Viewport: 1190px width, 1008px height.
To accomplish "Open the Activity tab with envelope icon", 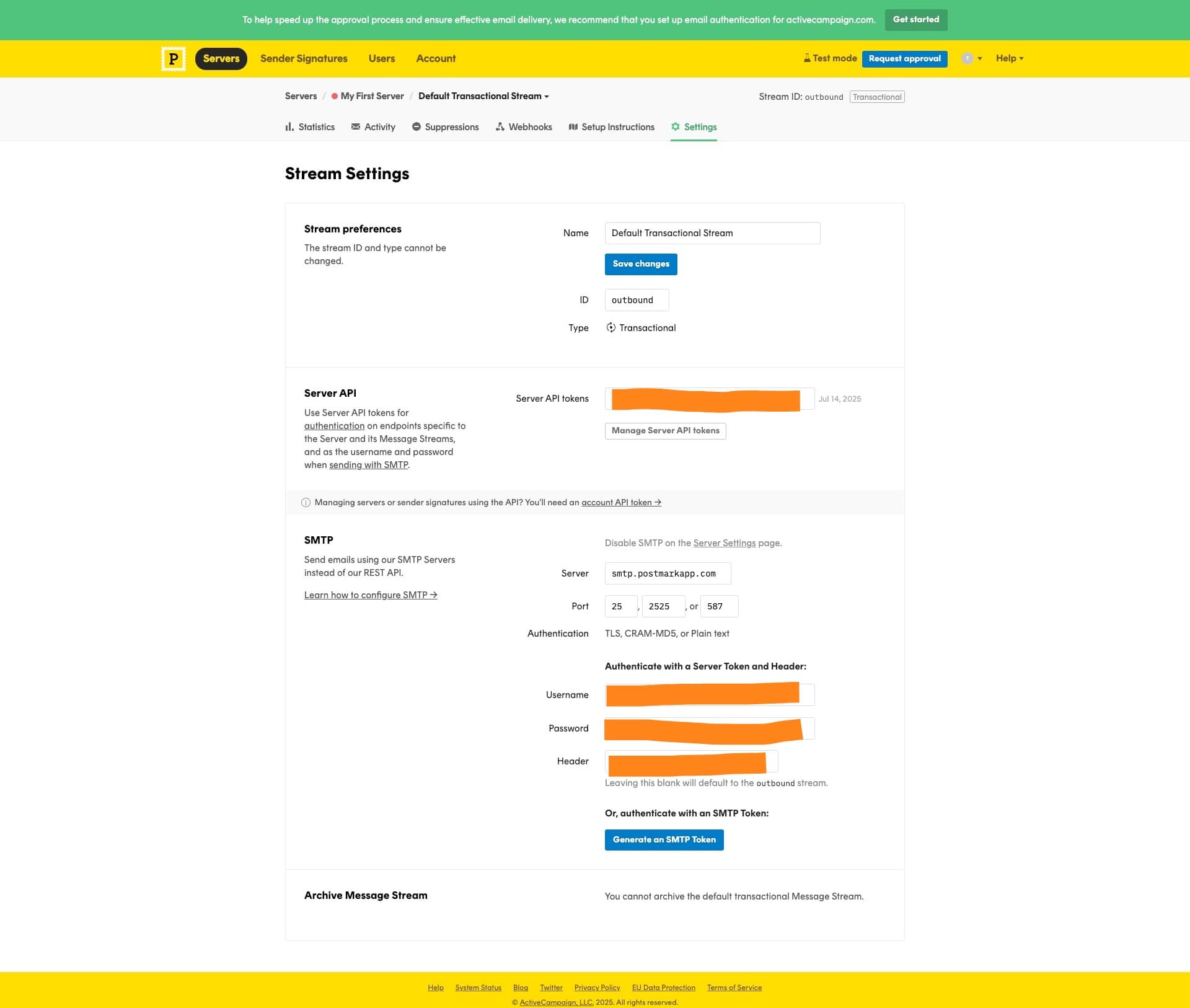I will [x=373, y=127].
